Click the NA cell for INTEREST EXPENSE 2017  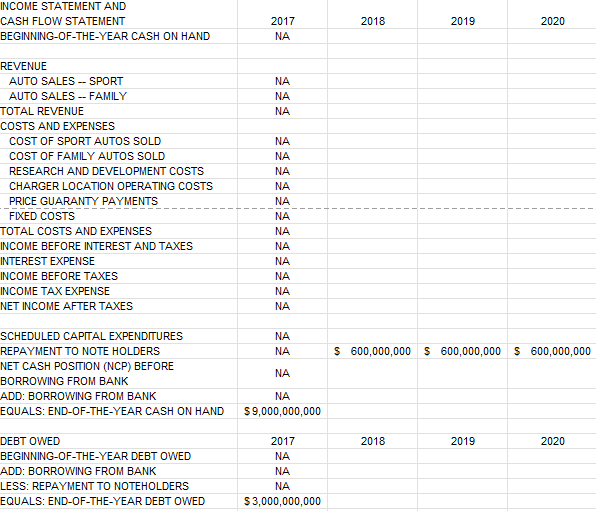pos(282,261)
